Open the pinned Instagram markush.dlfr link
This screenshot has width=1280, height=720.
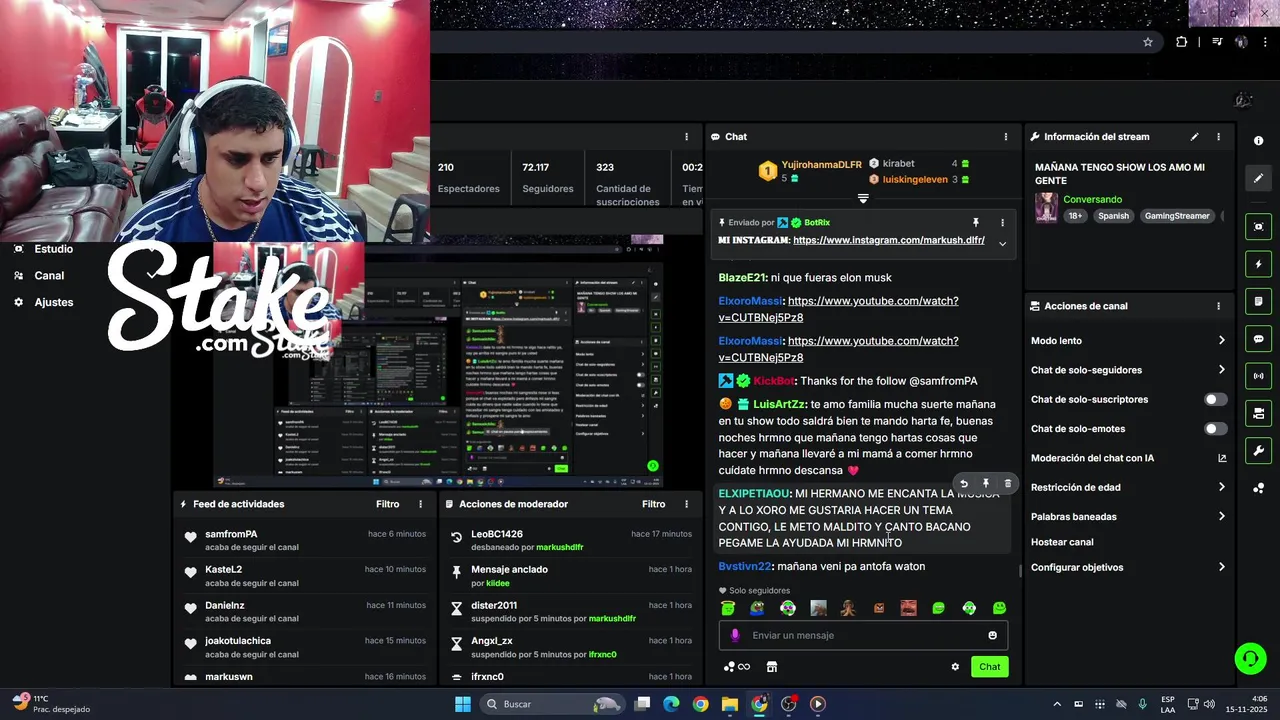888,240
